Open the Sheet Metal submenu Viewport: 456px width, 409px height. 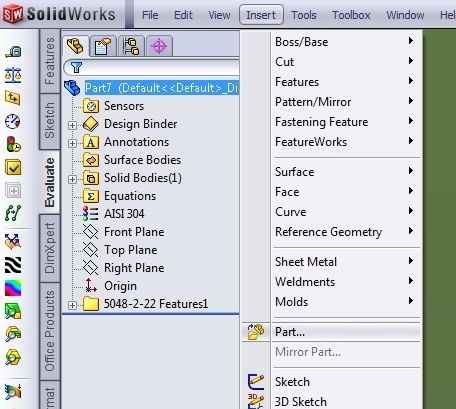347,262
